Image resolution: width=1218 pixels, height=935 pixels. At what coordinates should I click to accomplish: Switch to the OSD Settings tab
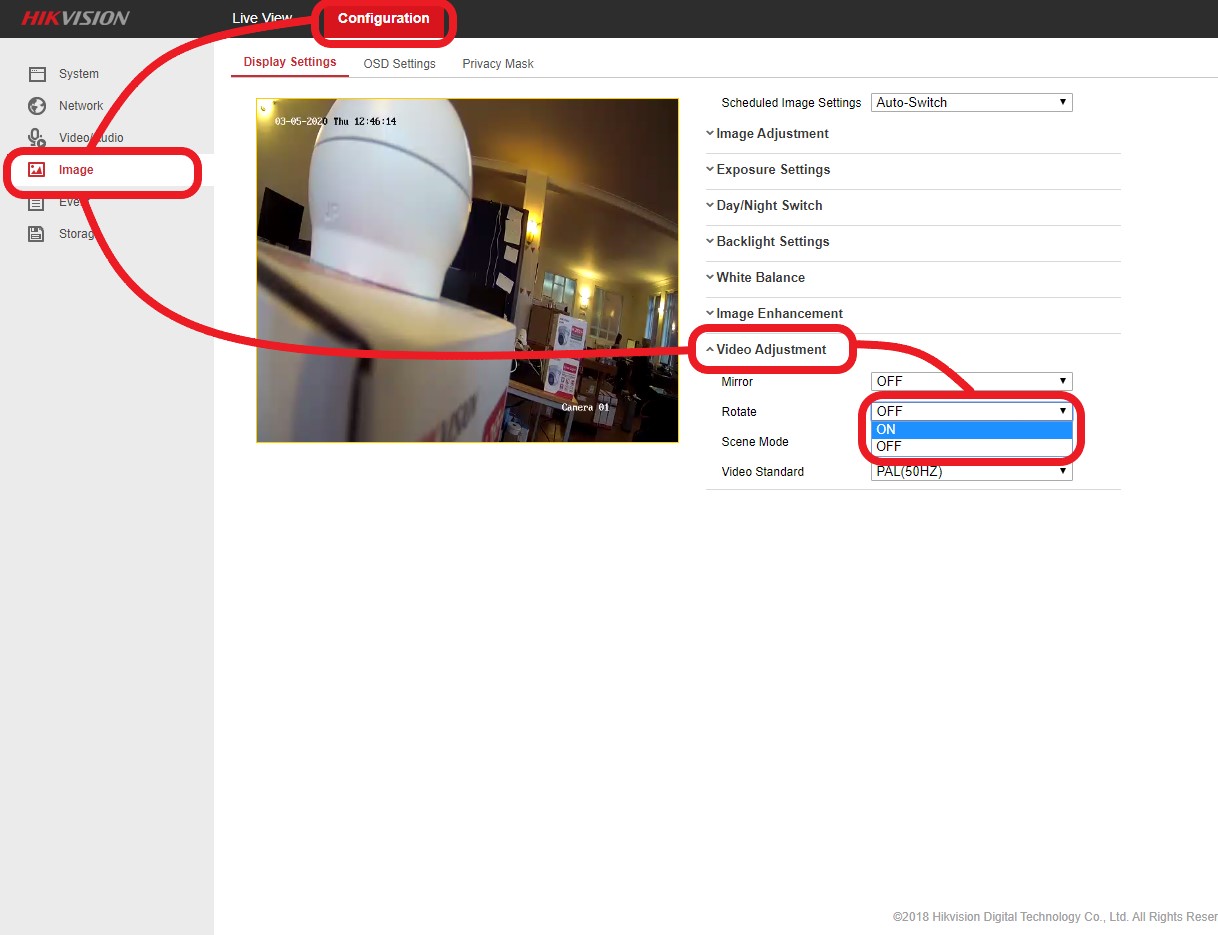click(x=399, y=64)
